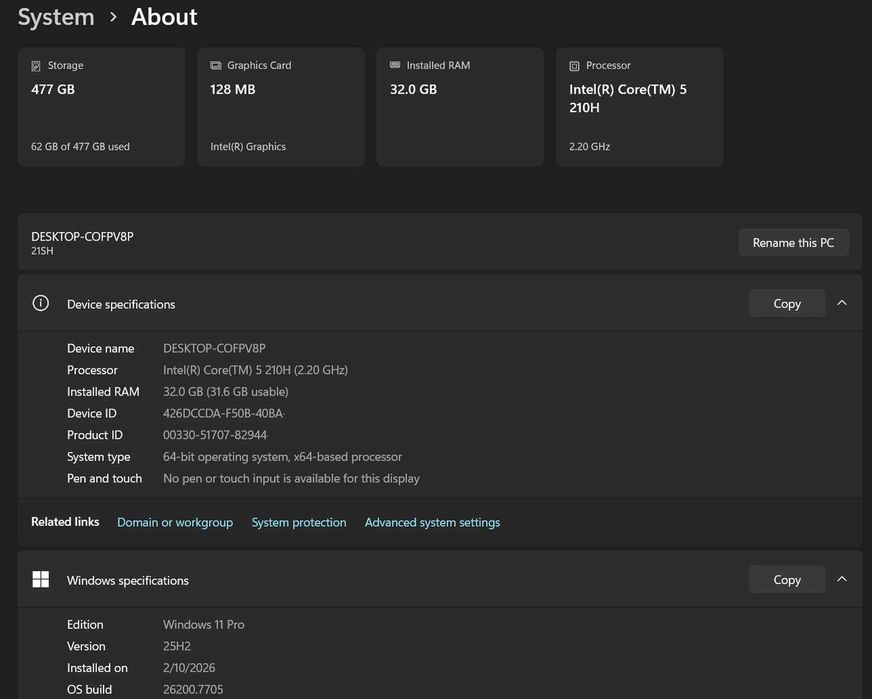The width and height of the screenshot is (872, 699).
Task: Click the Graphics Card icon
Action: [216, 66]
